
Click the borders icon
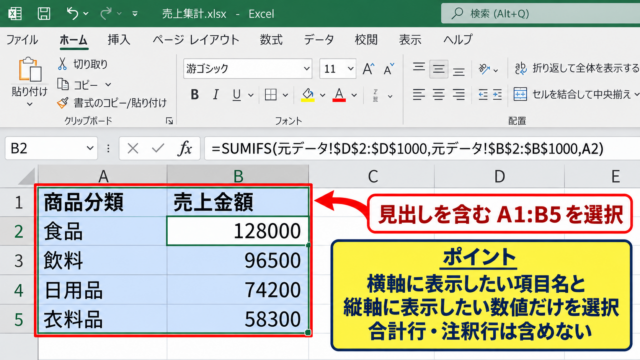(x=271, y=95)
